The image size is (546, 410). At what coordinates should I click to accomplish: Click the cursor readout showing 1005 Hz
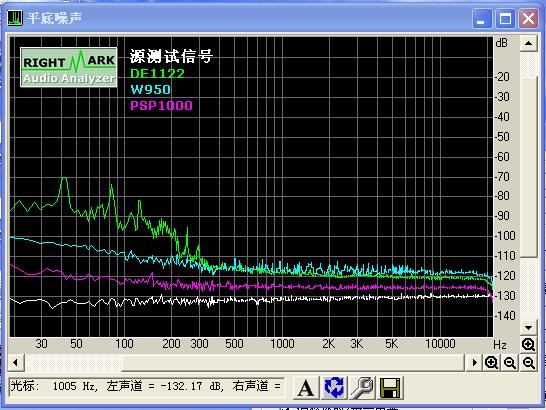pyautogui.click(x=147, y=386)
